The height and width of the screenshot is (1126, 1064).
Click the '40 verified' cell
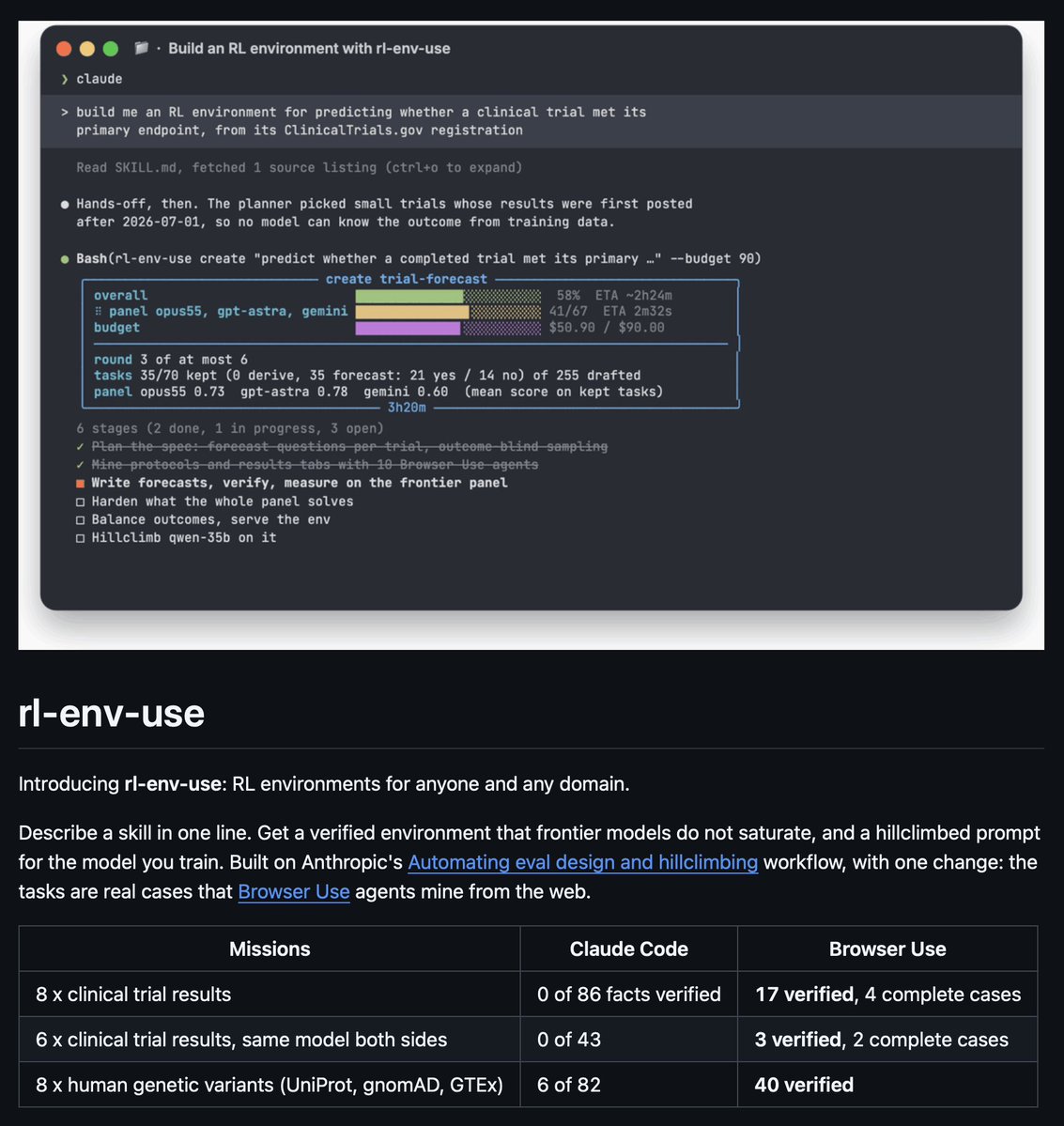tap(887, 1085)
